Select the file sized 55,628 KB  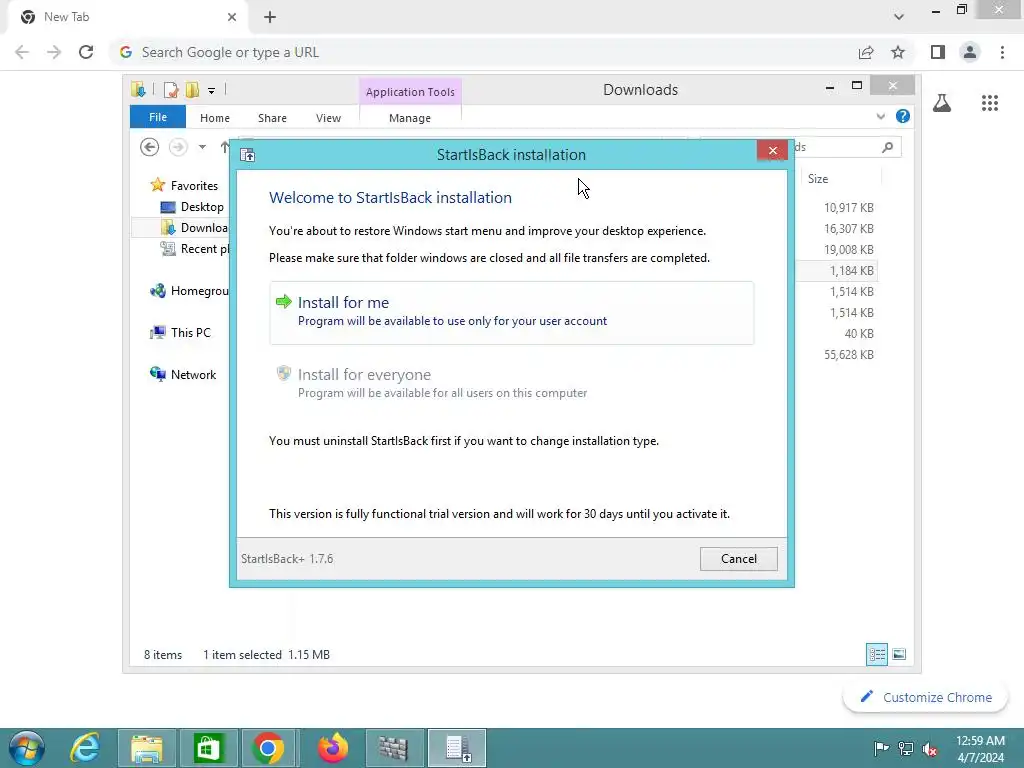click(848, 355)
